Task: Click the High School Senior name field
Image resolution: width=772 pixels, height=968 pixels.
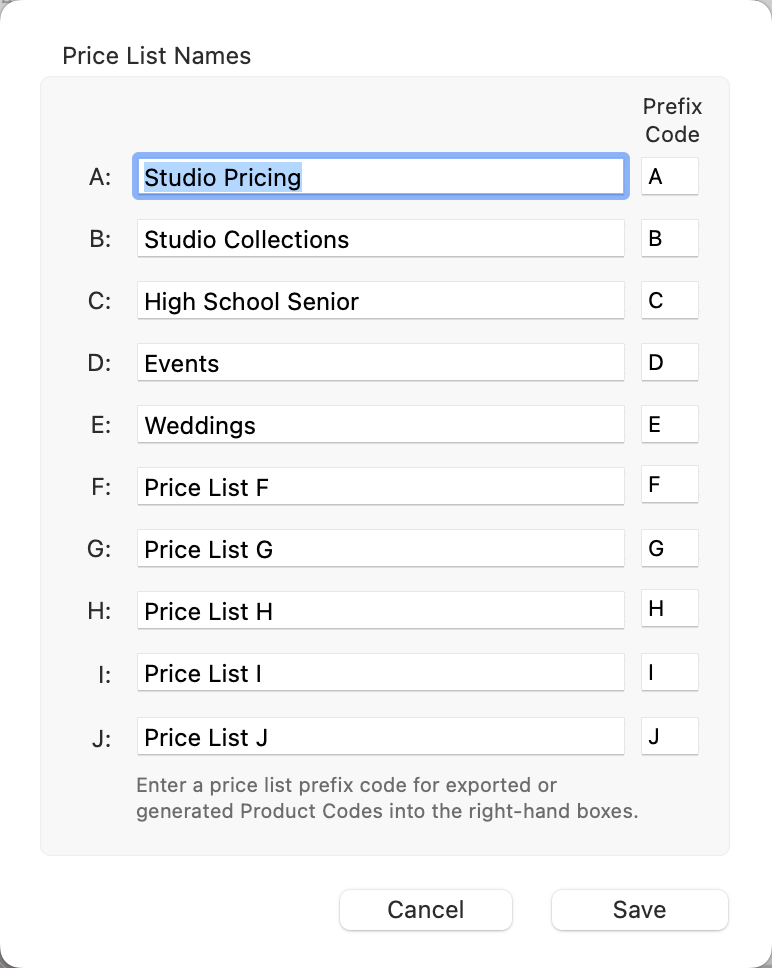Action: [380, 301]
